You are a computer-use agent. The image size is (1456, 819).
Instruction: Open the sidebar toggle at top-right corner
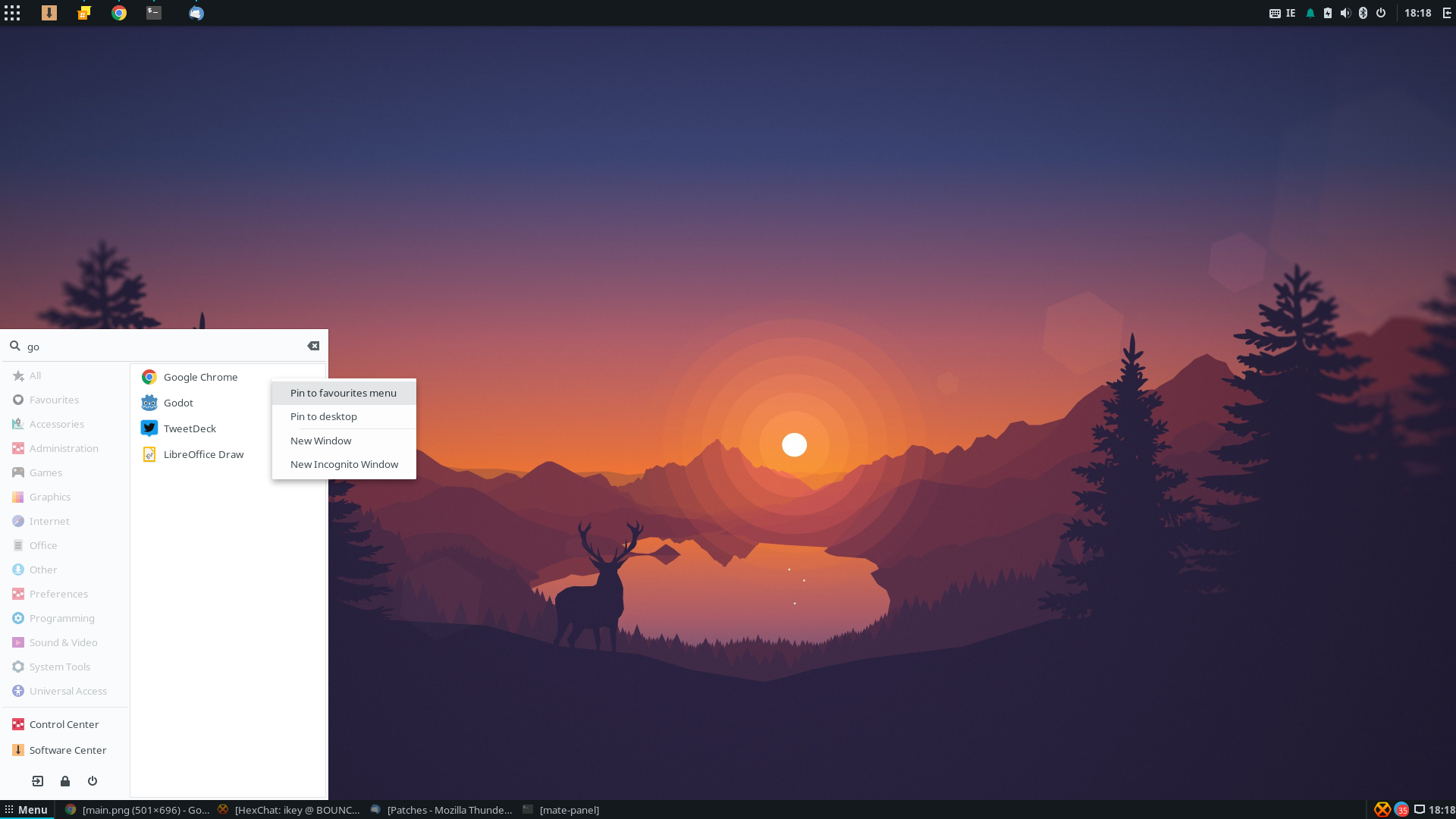1447,13
